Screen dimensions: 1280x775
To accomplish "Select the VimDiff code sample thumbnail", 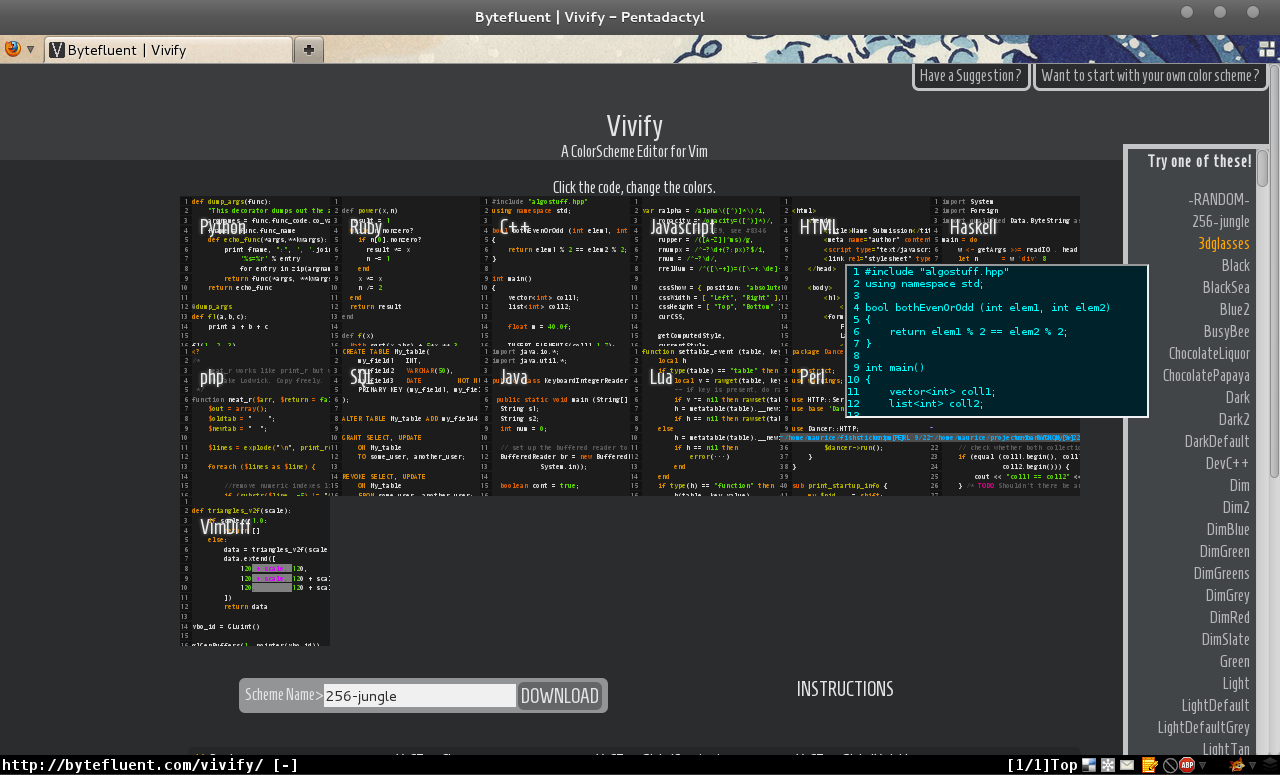I will [x=255, y=571].
